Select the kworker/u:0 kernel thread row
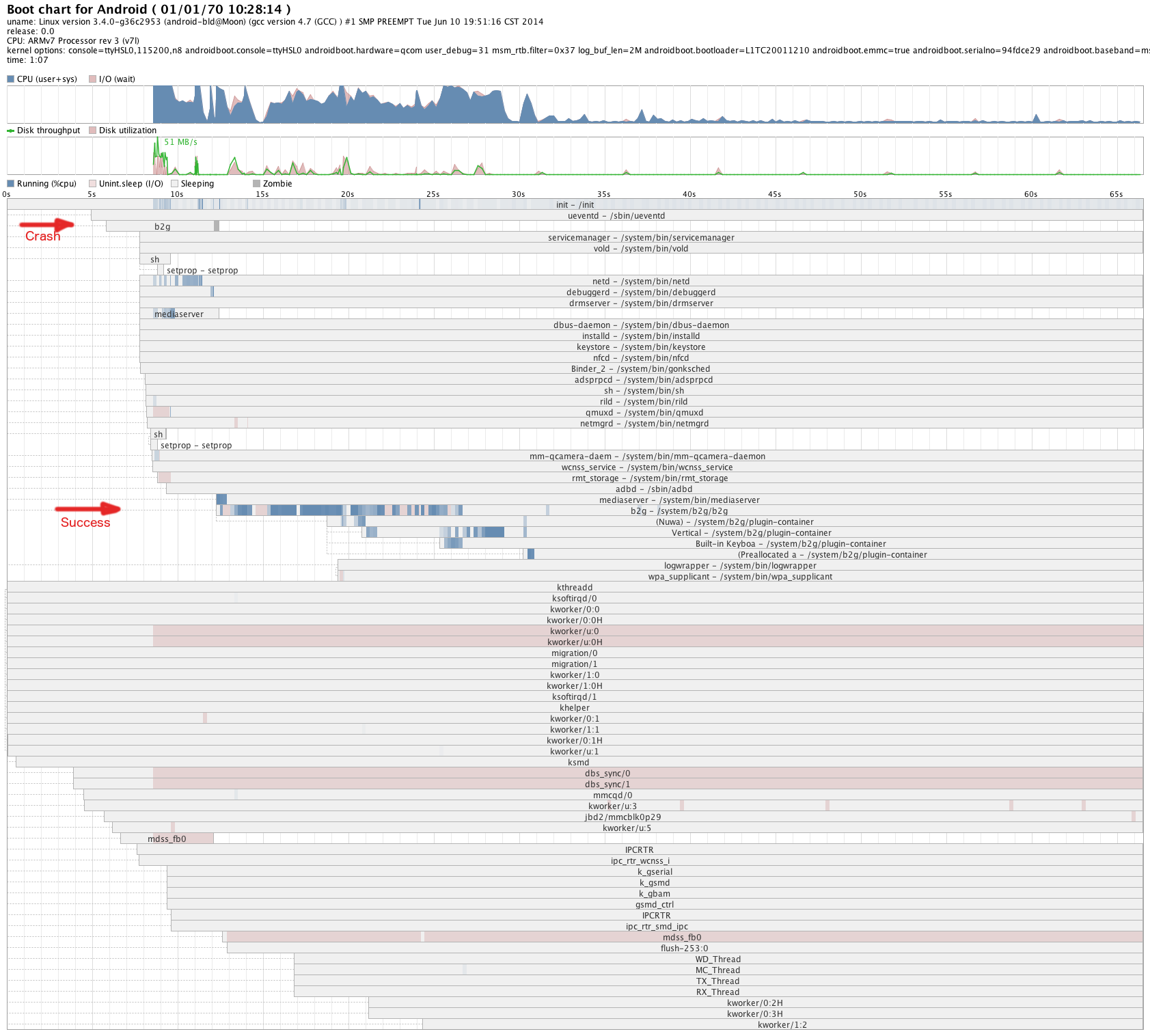Screen dimensions: 1150x1036 coord(575,631)
